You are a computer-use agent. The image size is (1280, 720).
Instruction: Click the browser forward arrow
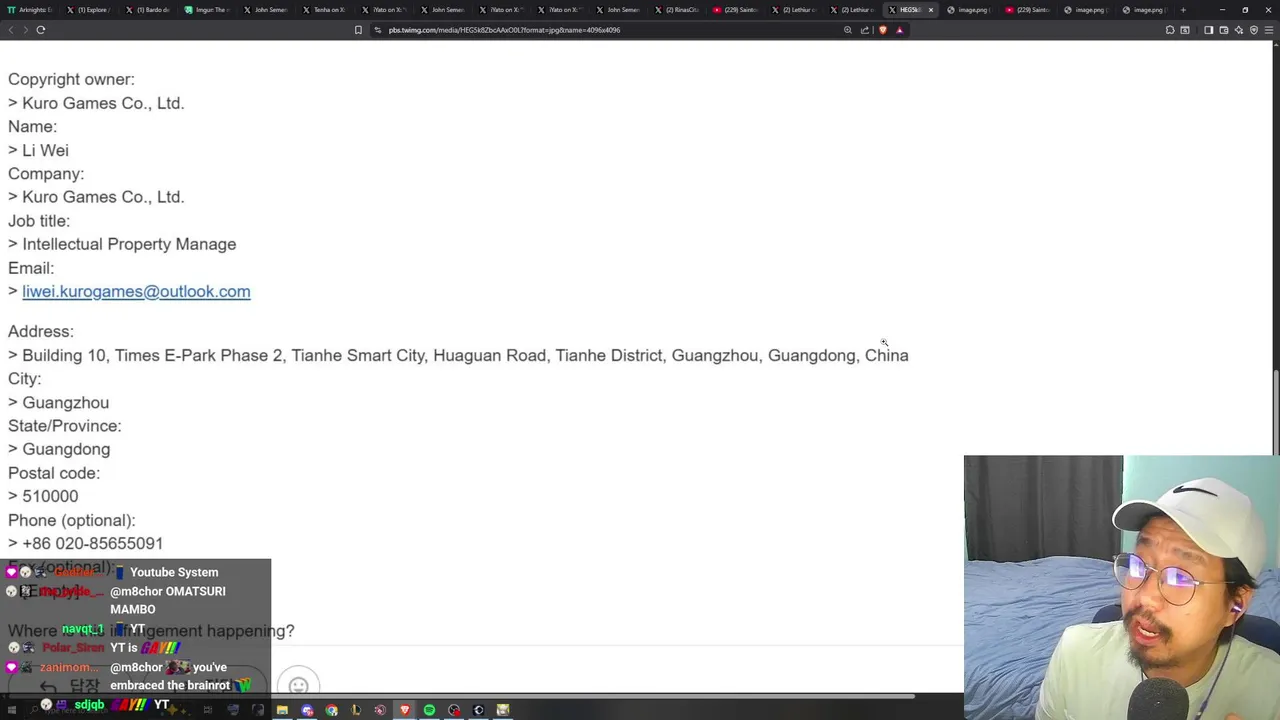25,30
